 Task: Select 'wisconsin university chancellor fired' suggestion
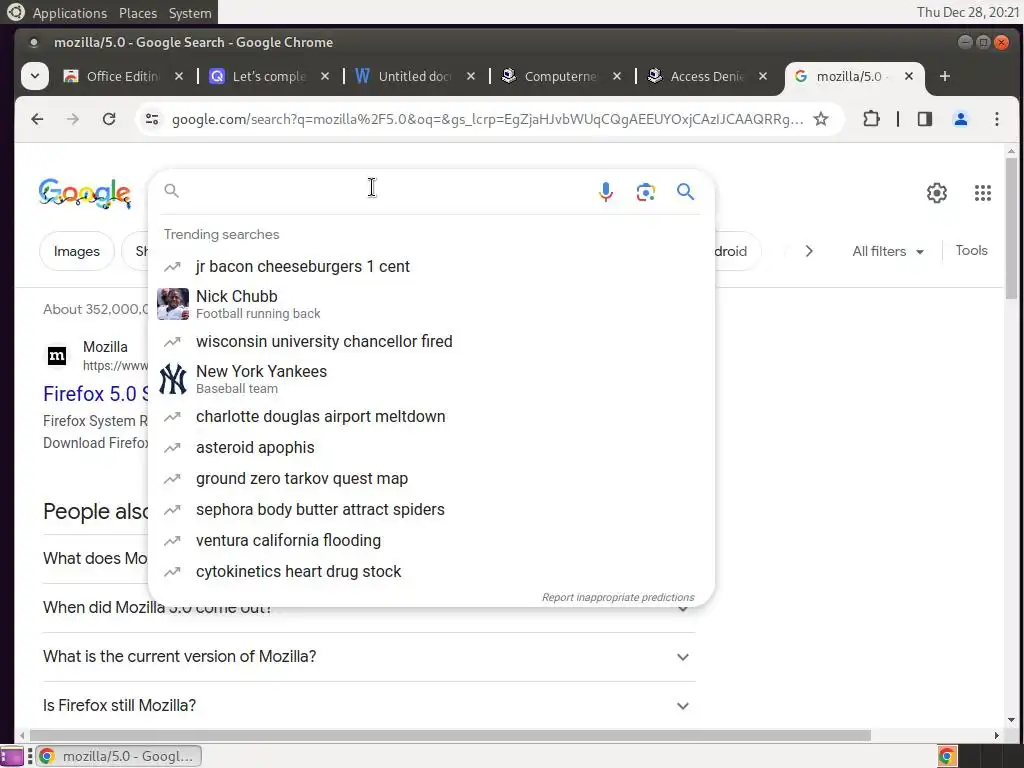click(432, 342)
